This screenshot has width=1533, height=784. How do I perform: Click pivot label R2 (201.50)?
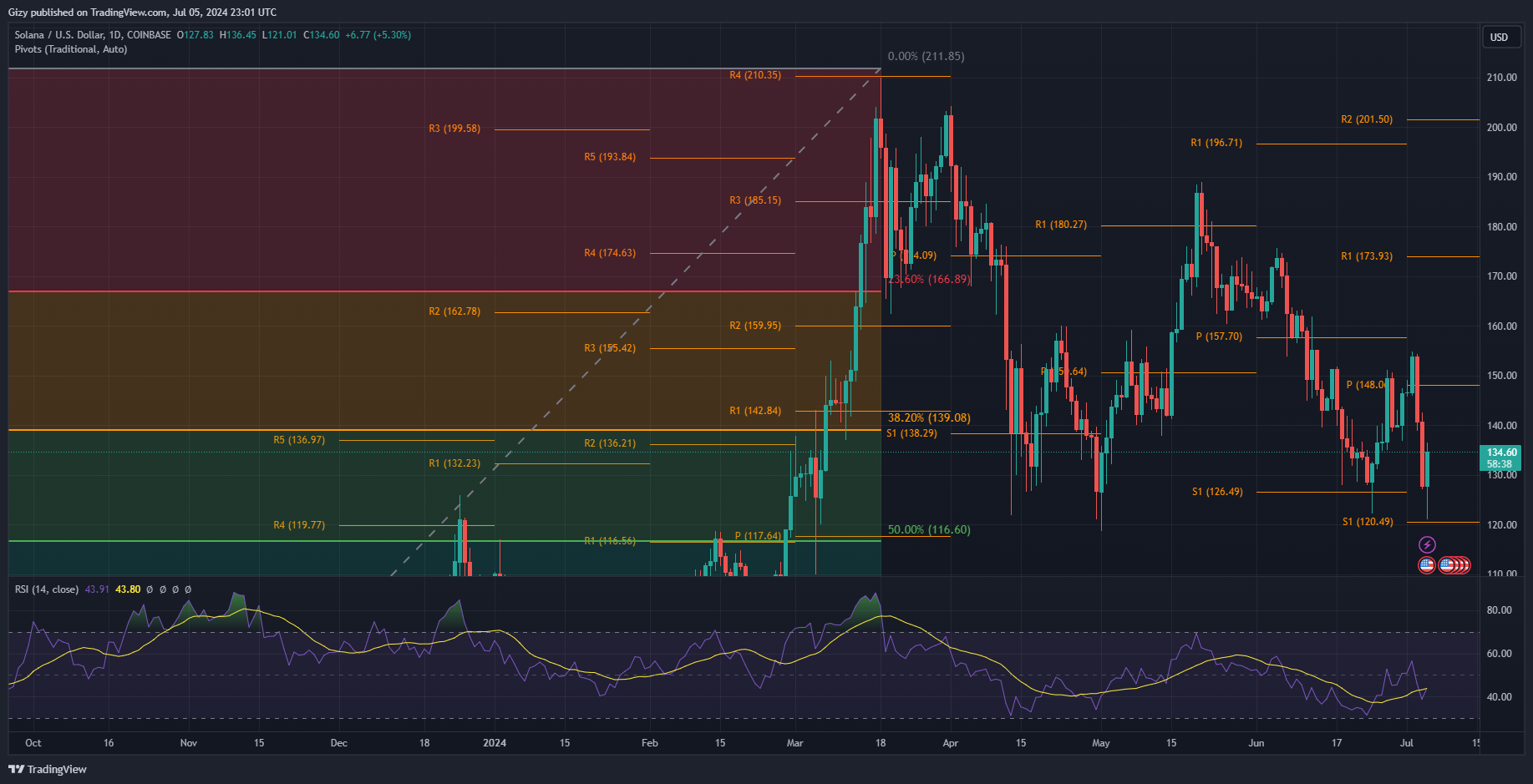[1367, 119]
